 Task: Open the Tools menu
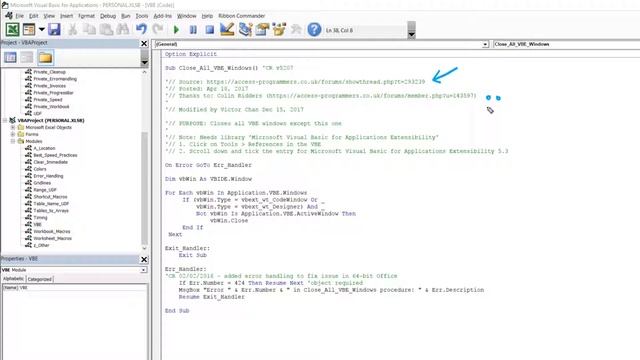(x=142, y=16)
